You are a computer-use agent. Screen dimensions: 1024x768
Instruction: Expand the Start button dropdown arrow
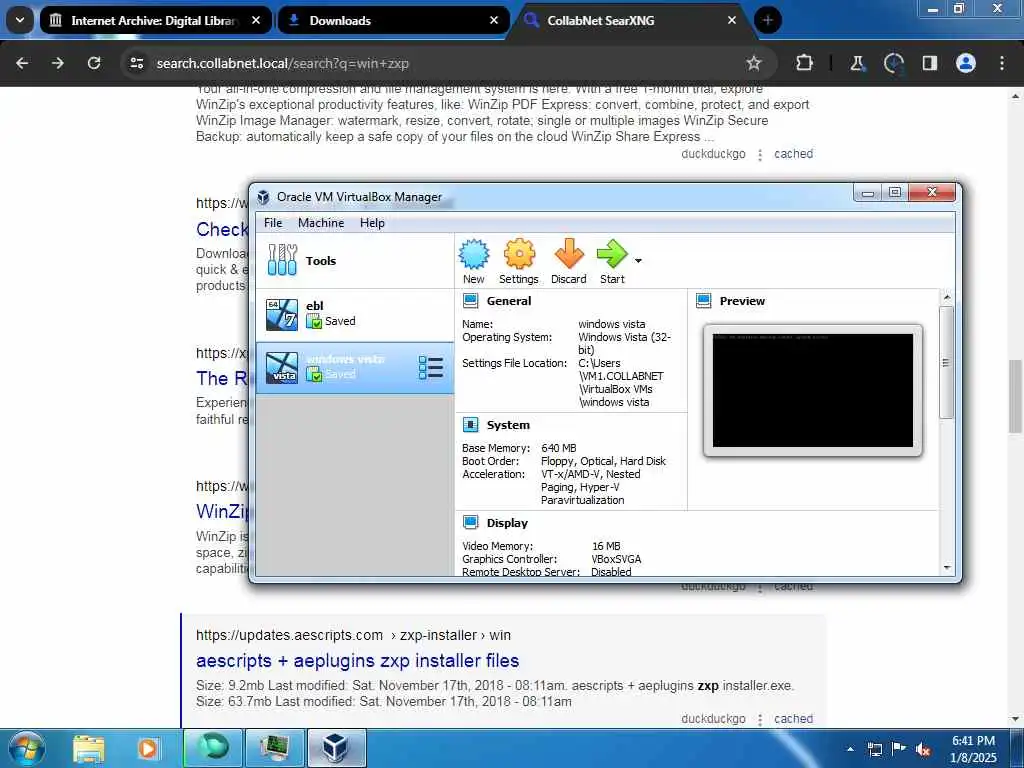click(x=638, y=261)
